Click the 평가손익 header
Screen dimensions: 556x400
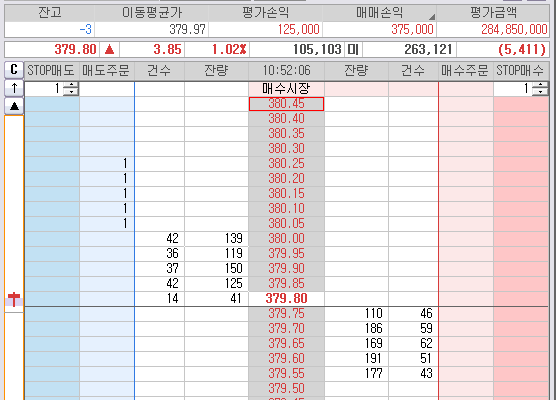click(x=265, y=13)
